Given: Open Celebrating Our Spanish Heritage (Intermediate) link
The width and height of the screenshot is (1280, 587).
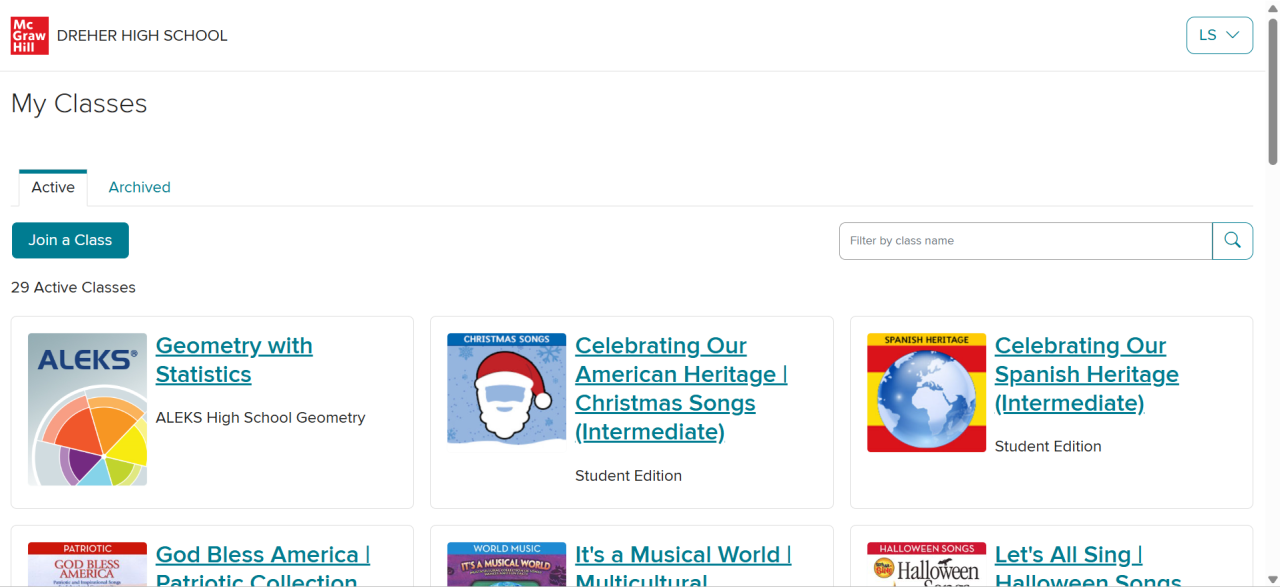Looking at the screenshot, I should (x=1087, y=375).
